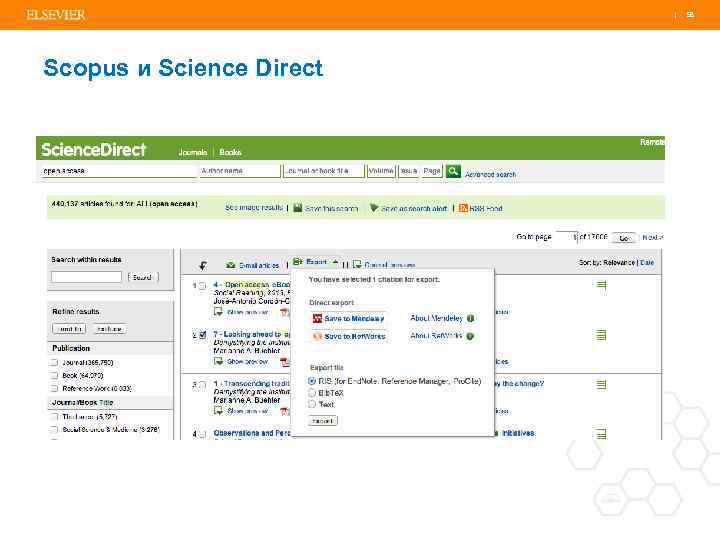Click the RefWorks logo icon

tap(317, 337)
